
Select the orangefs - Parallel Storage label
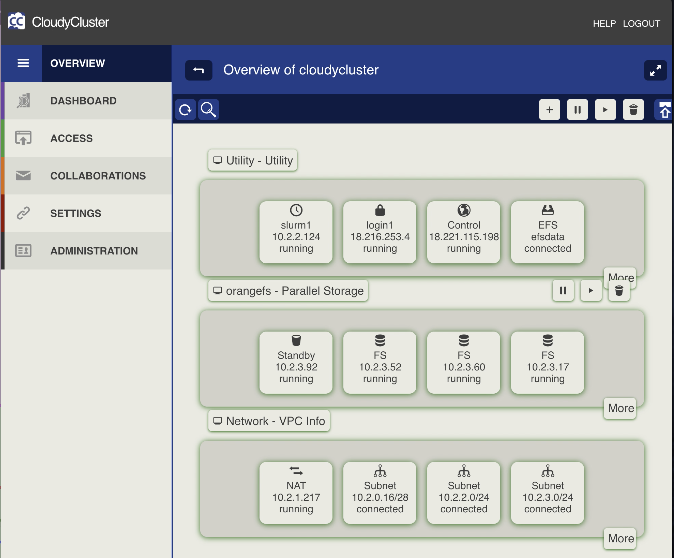coord(288,291)
